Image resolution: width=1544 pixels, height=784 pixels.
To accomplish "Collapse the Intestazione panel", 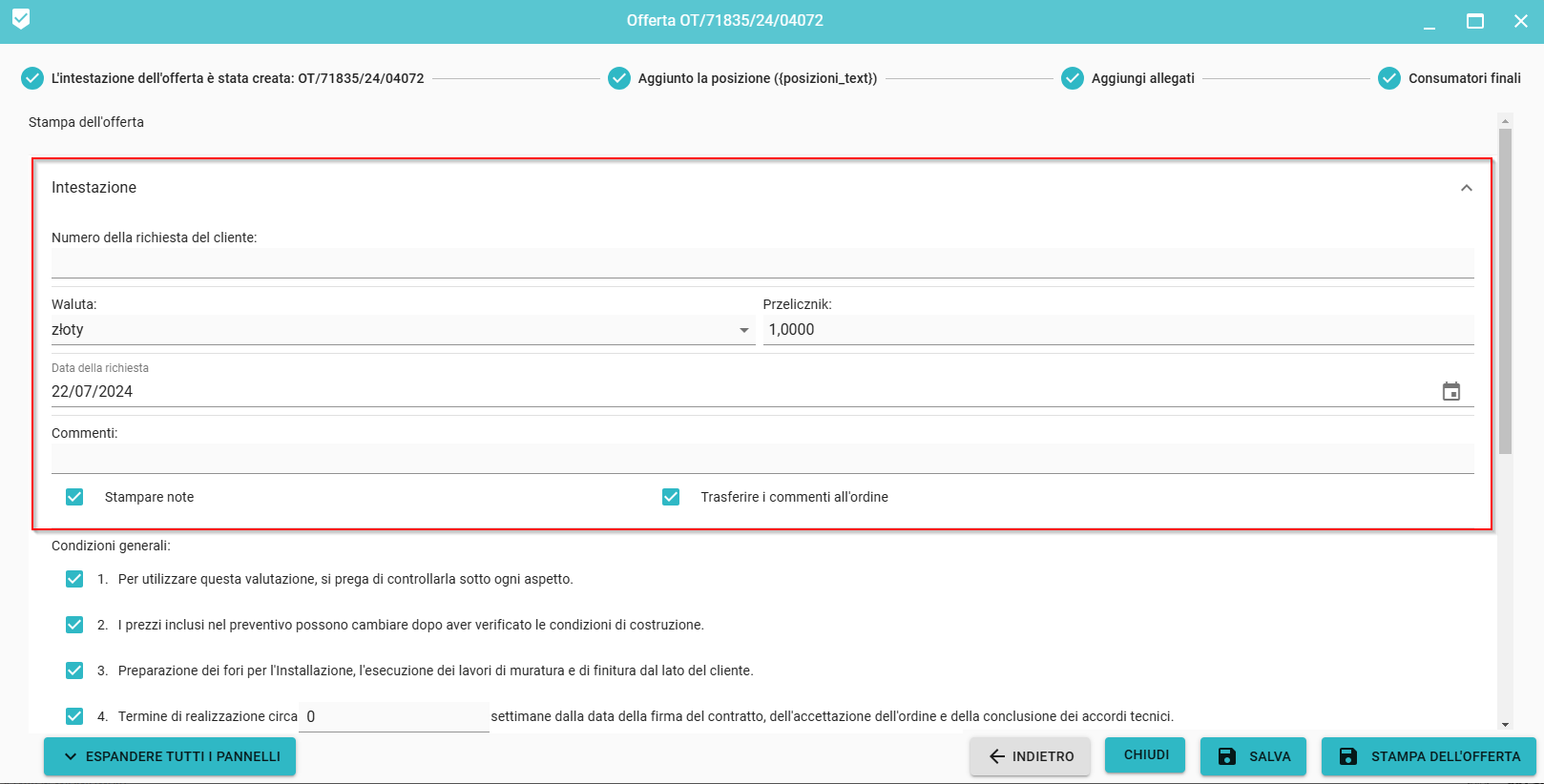I will [x=1466, y=188].
